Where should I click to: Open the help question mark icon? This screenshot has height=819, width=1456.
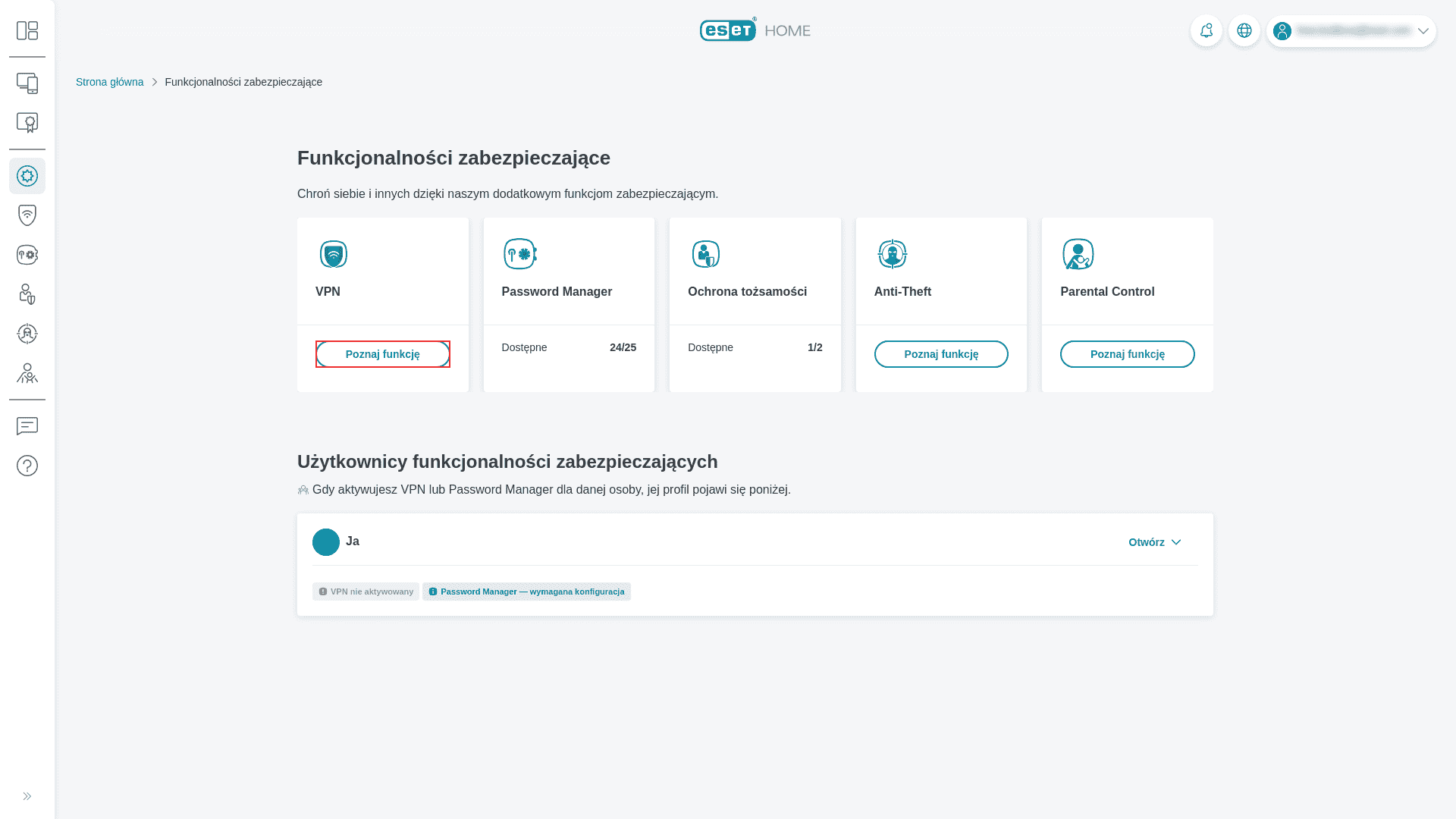[x=27, y=466]
